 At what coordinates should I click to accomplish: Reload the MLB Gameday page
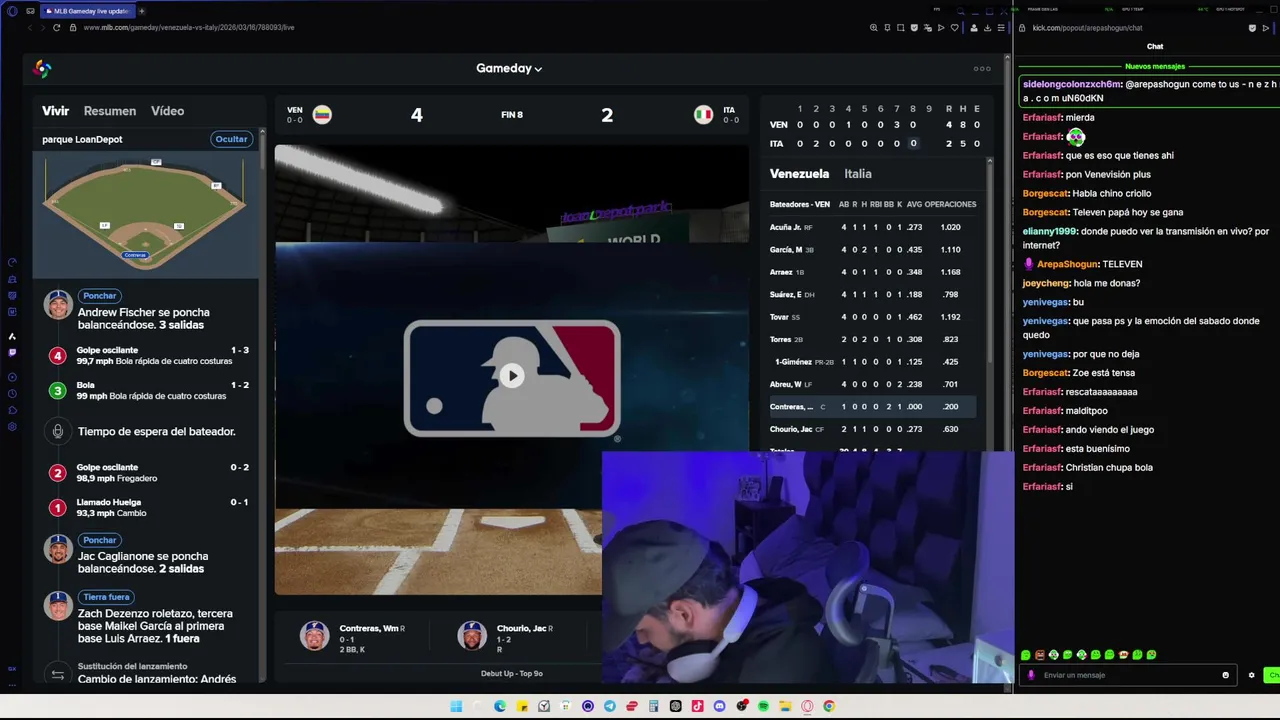point(56,27)
